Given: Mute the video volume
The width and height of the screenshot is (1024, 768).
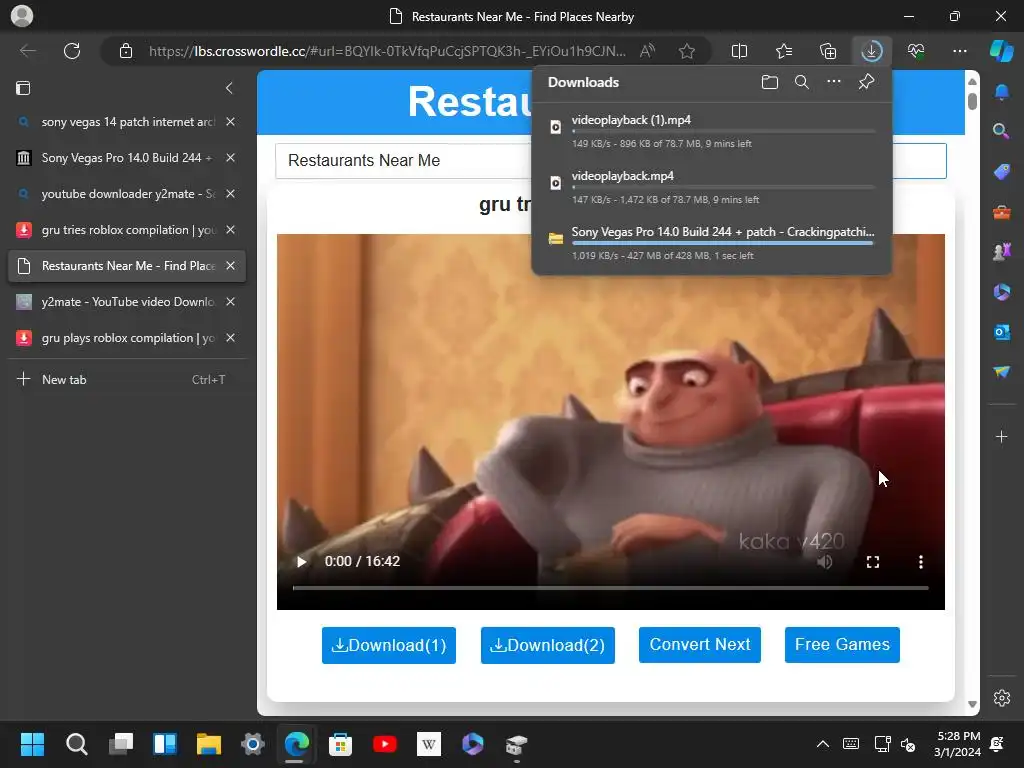Looking at the screenshot, I should [825, 562].
